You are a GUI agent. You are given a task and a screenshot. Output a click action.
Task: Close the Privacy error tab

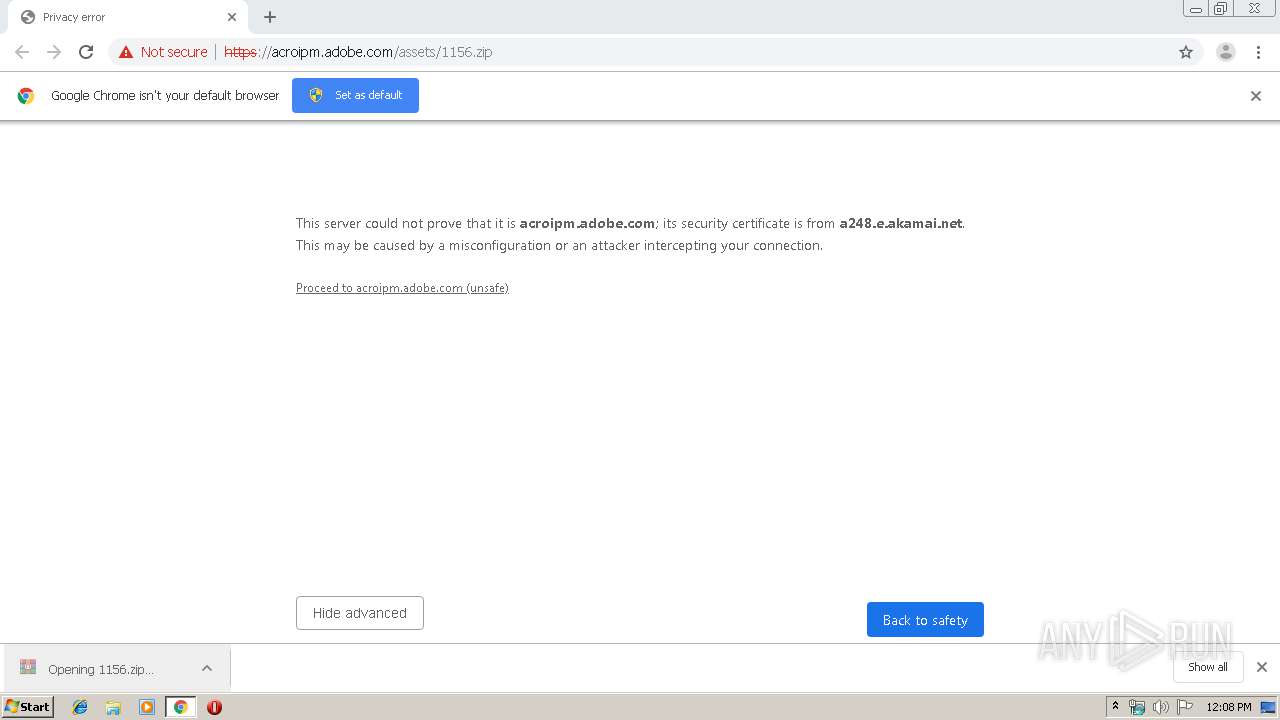[232, 17]
